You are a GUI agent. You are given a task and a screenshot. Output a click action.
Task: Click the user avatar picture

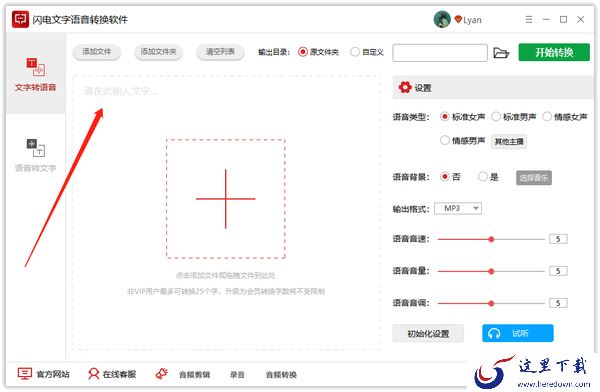[442, 19]
